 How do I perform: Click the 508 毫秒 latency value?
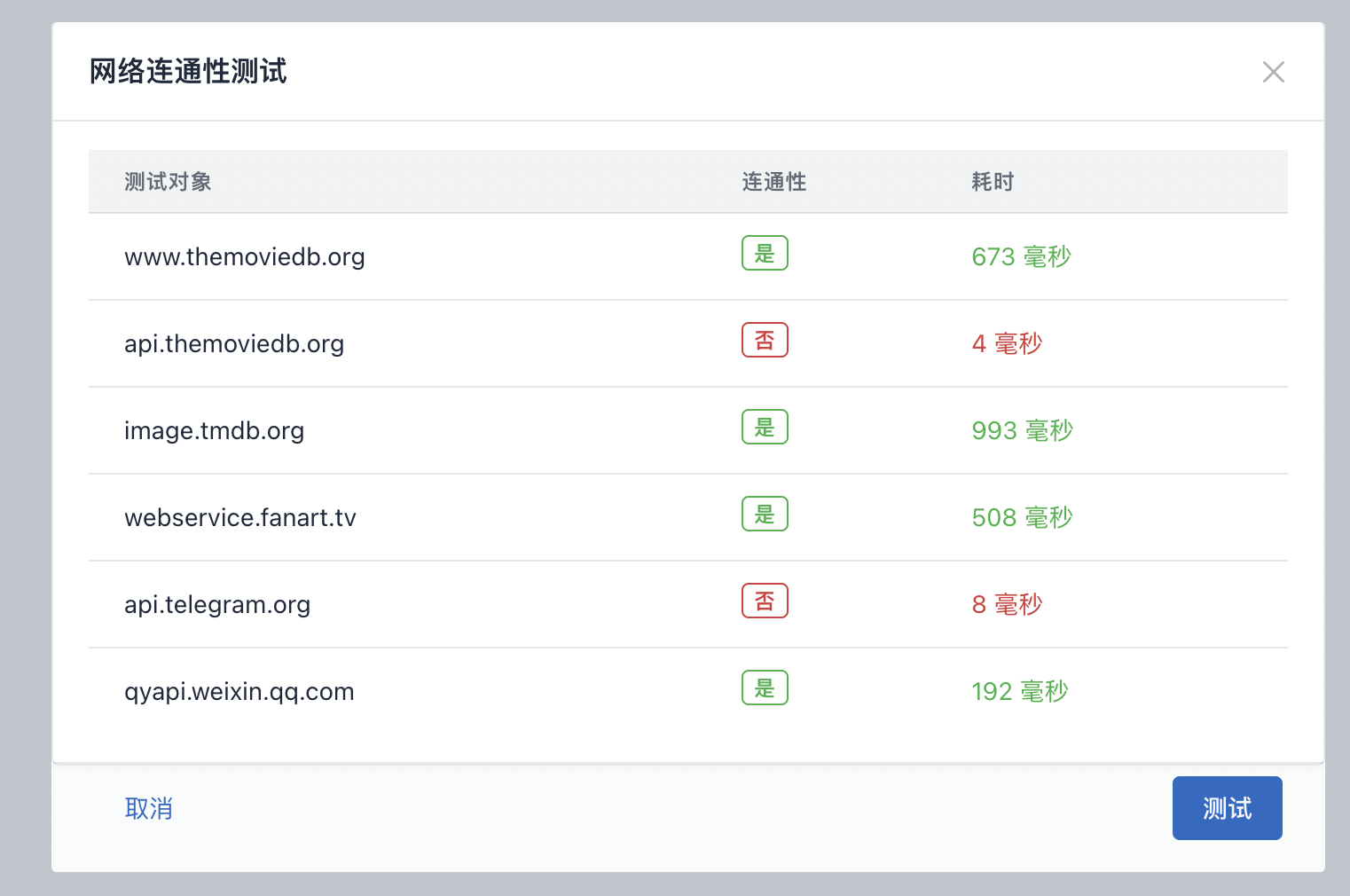[1023, 517]
